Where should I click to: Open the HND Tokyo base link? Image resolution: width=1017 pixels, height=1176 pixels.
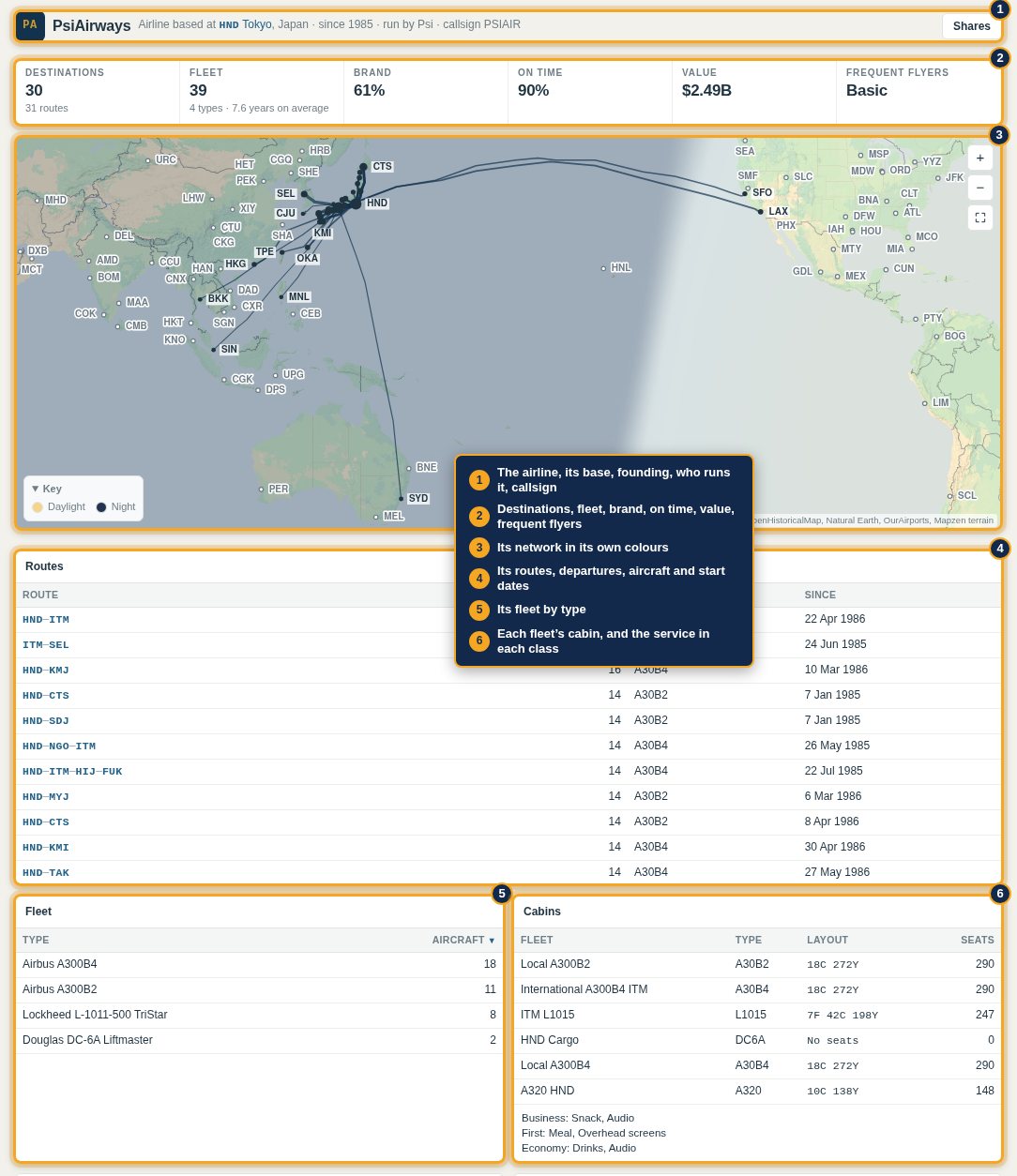tap(246, 24)
